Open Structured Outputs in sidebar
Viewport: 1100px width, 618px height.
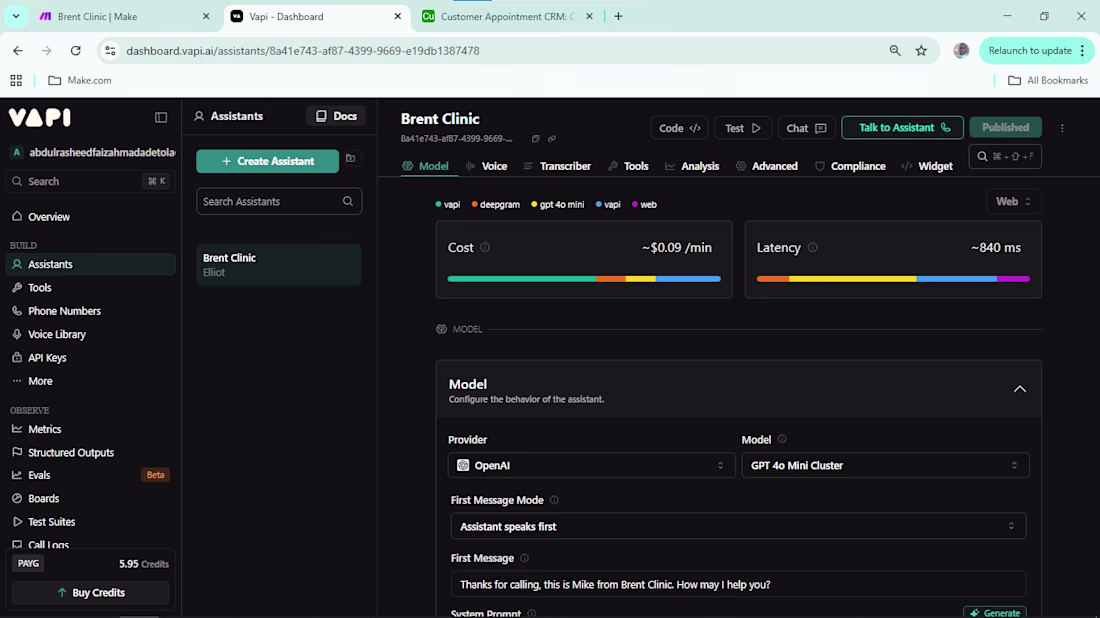[x=90, y=452]
